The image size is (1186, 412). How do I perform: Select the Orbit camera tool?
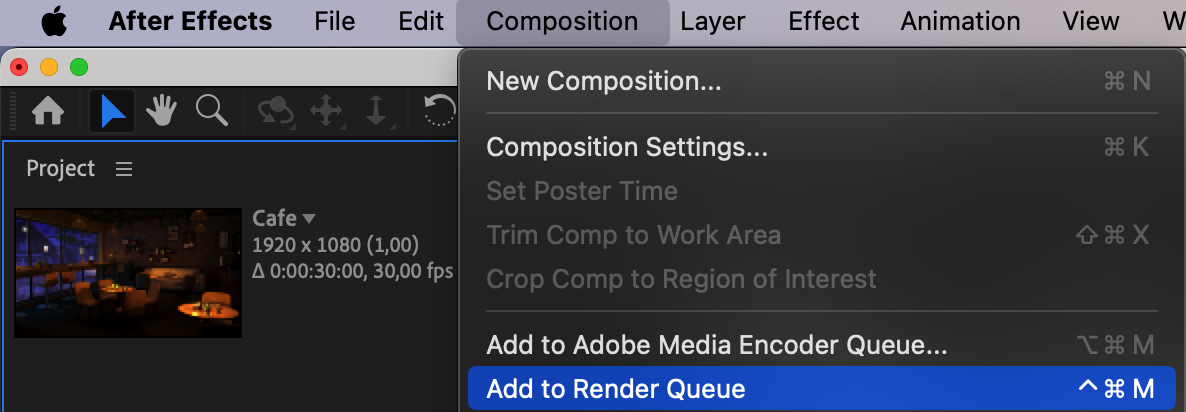coord(274,112)
